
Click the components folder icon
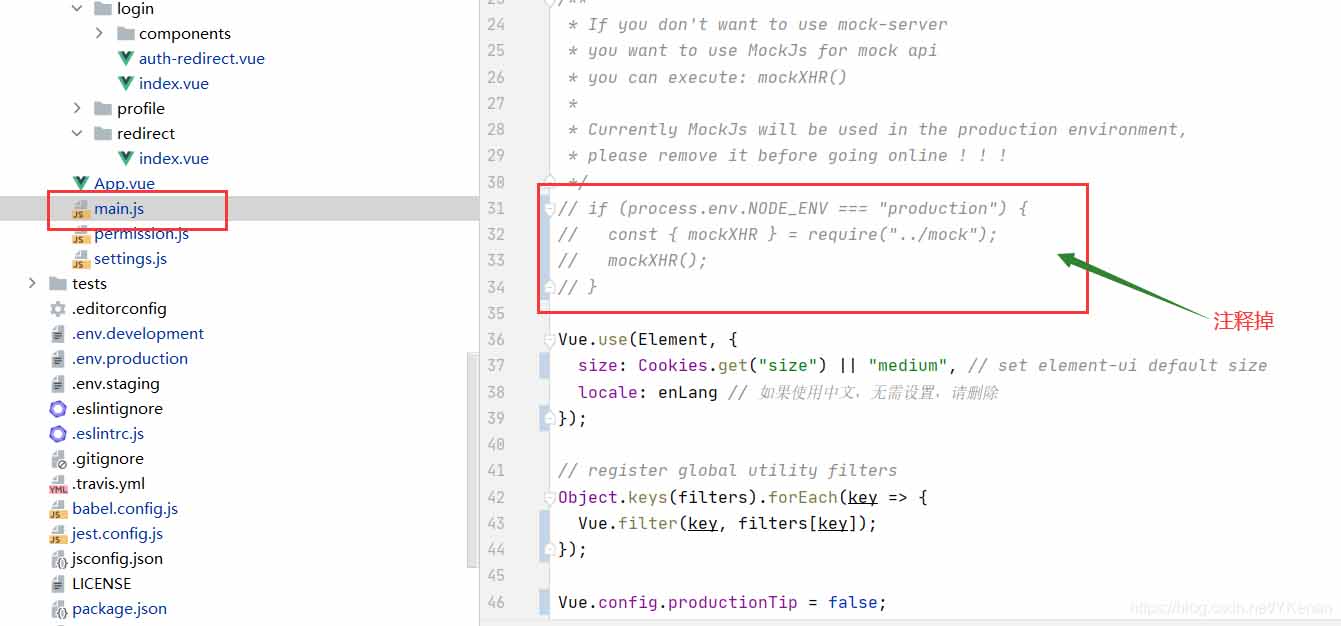[126, 34]
